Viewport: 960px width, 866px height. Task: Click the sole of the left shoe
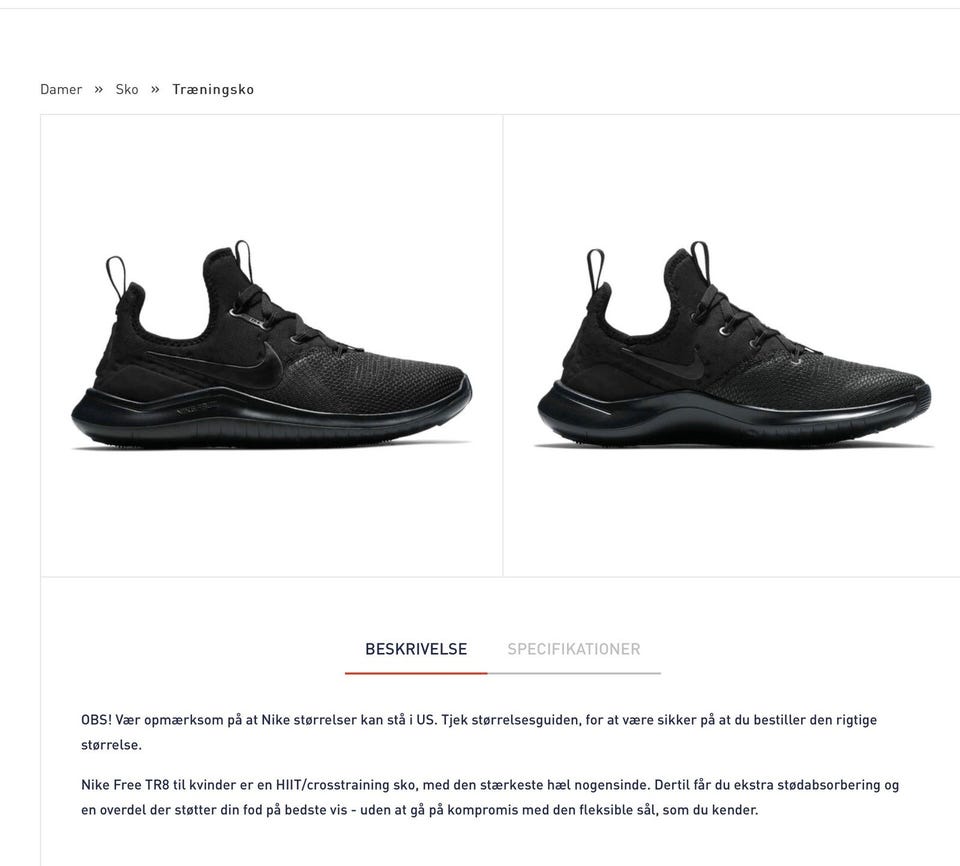pos(271,418)
